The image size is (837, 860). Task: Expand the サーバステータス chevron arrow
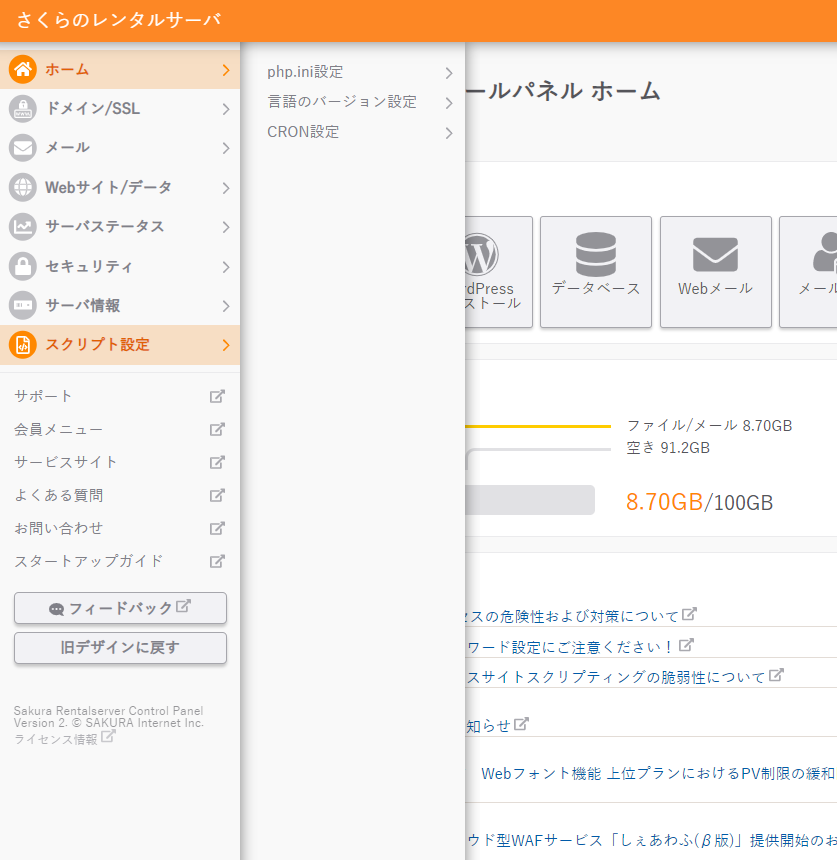point(226,227)
